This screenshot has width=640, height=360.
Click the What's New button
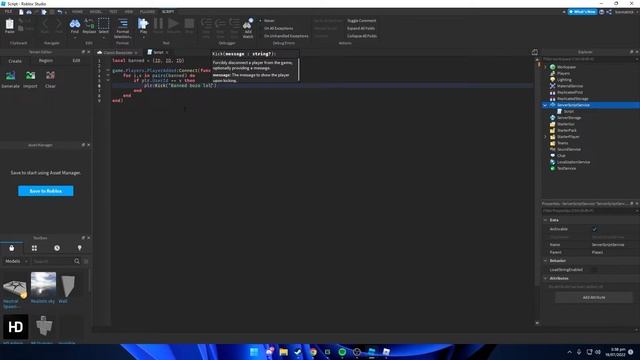(582, 12)
